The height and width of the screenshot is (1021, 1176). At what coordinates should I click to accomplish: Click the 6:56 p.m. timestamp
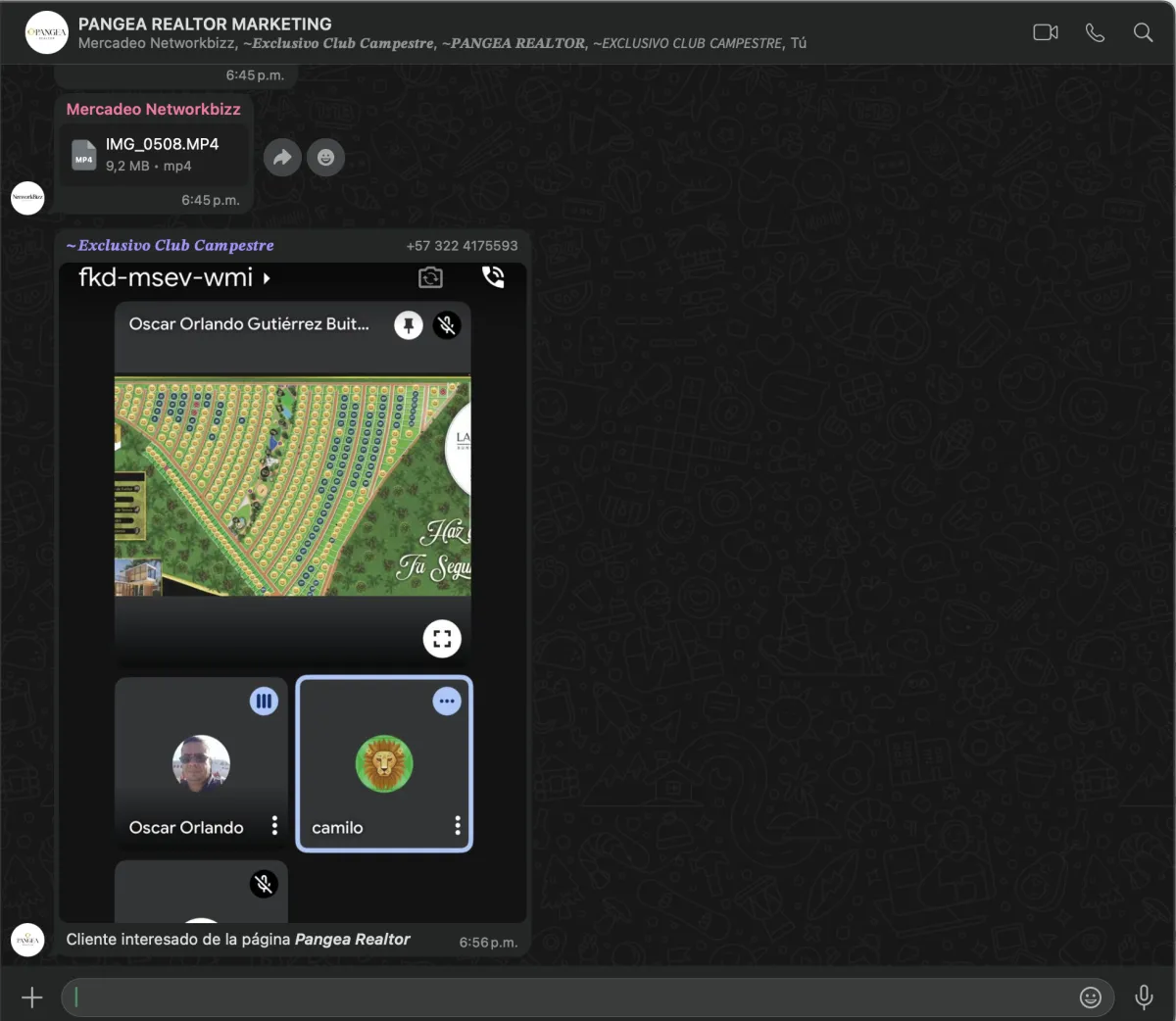(488, 943)
